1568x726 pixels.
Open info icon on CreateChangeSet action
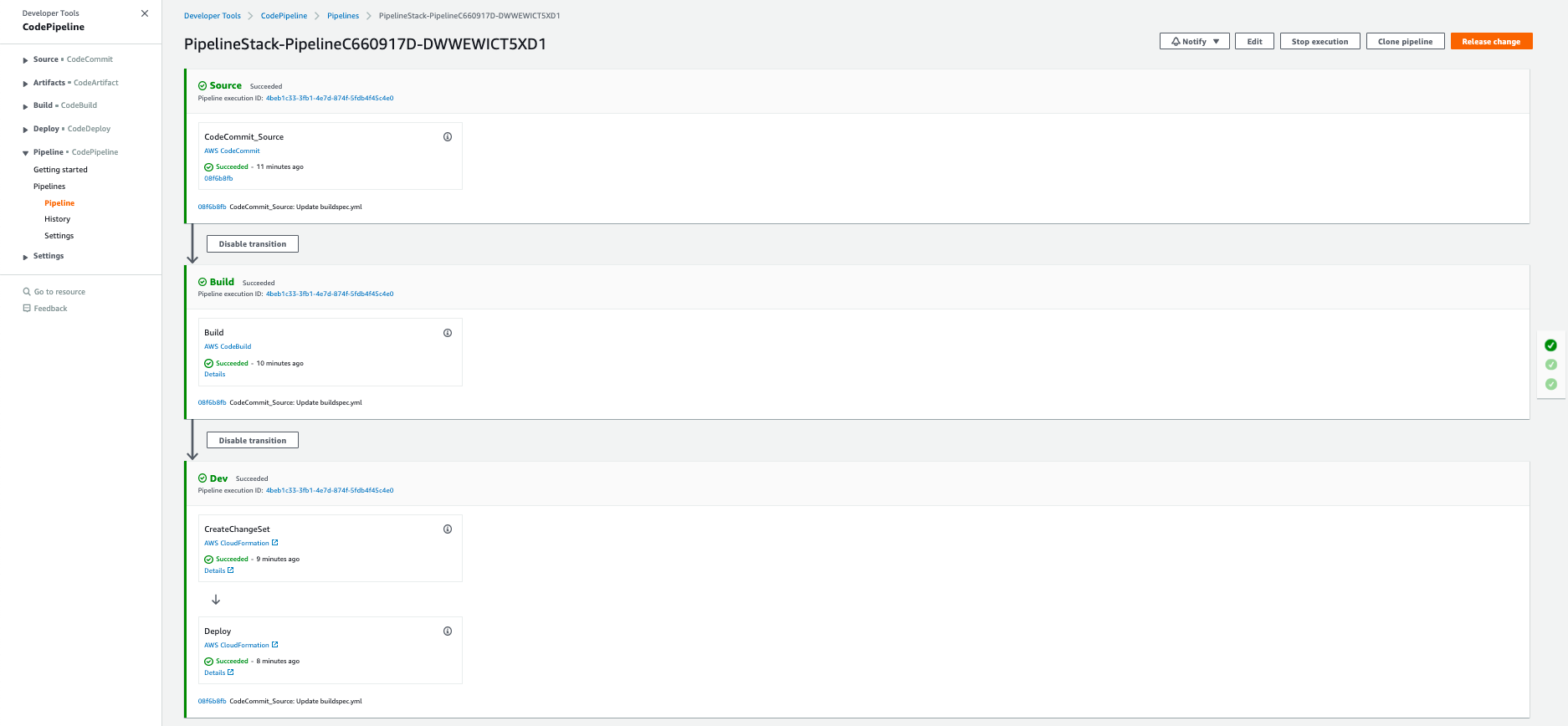448,529
